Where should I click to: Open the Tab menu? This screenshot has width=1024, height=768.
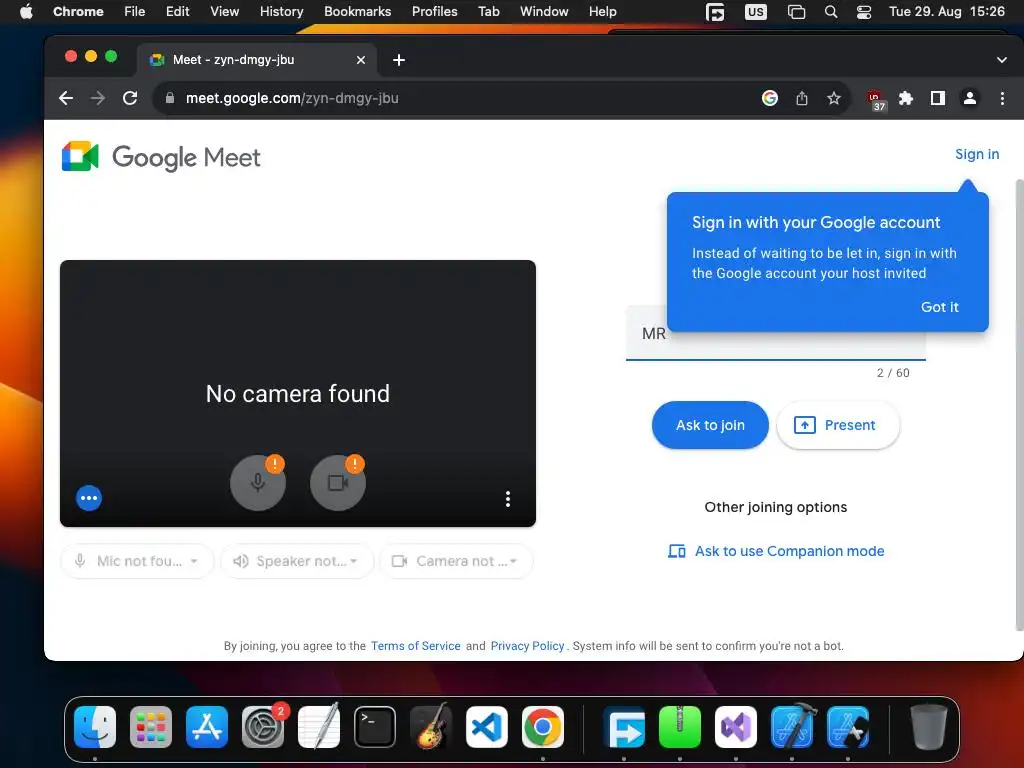(x=488, y=11)
